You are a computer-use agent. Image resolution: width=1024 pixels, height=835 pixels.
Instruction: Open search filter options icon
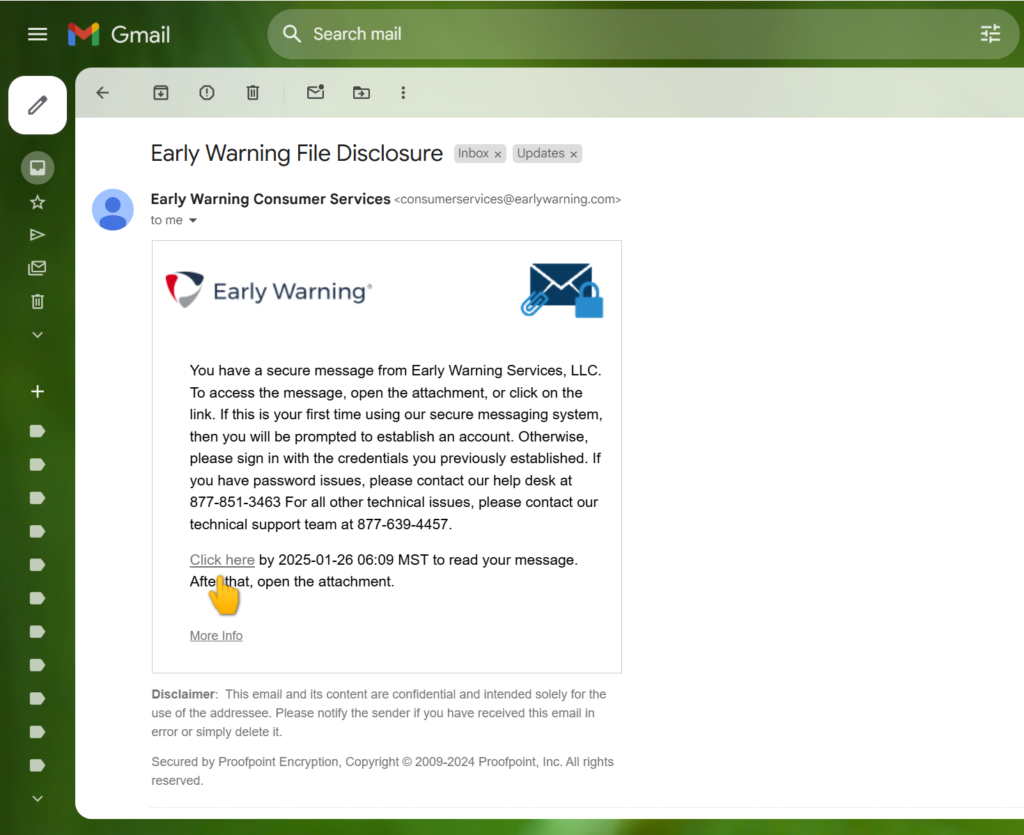coord(990,34)
